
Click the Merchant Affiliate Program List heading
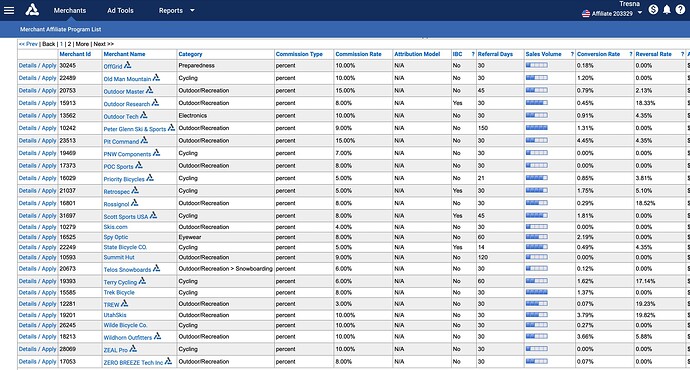60,29
